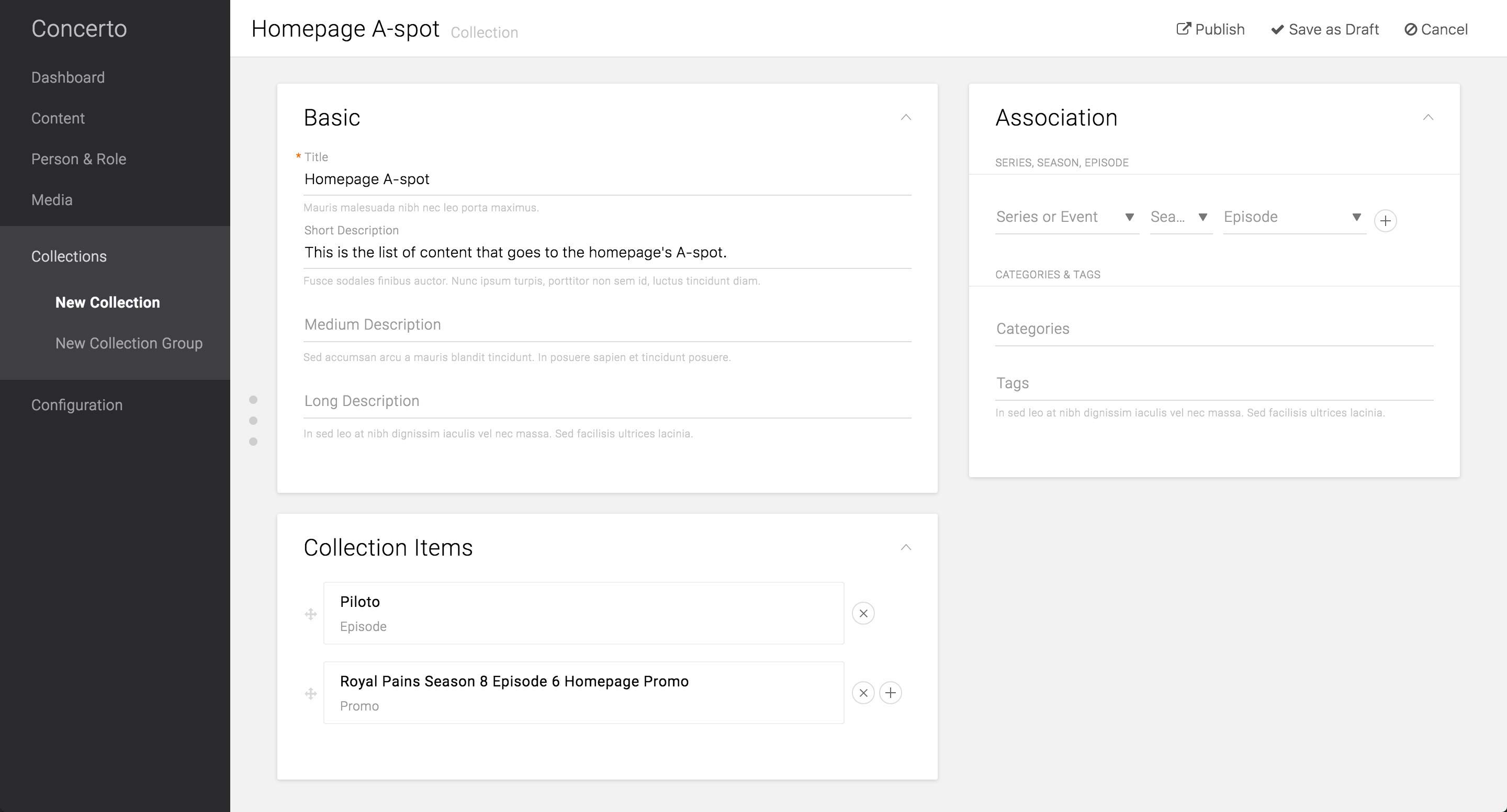Go to Media section in sidebar

pyautogui.click(x=51, y=199)
